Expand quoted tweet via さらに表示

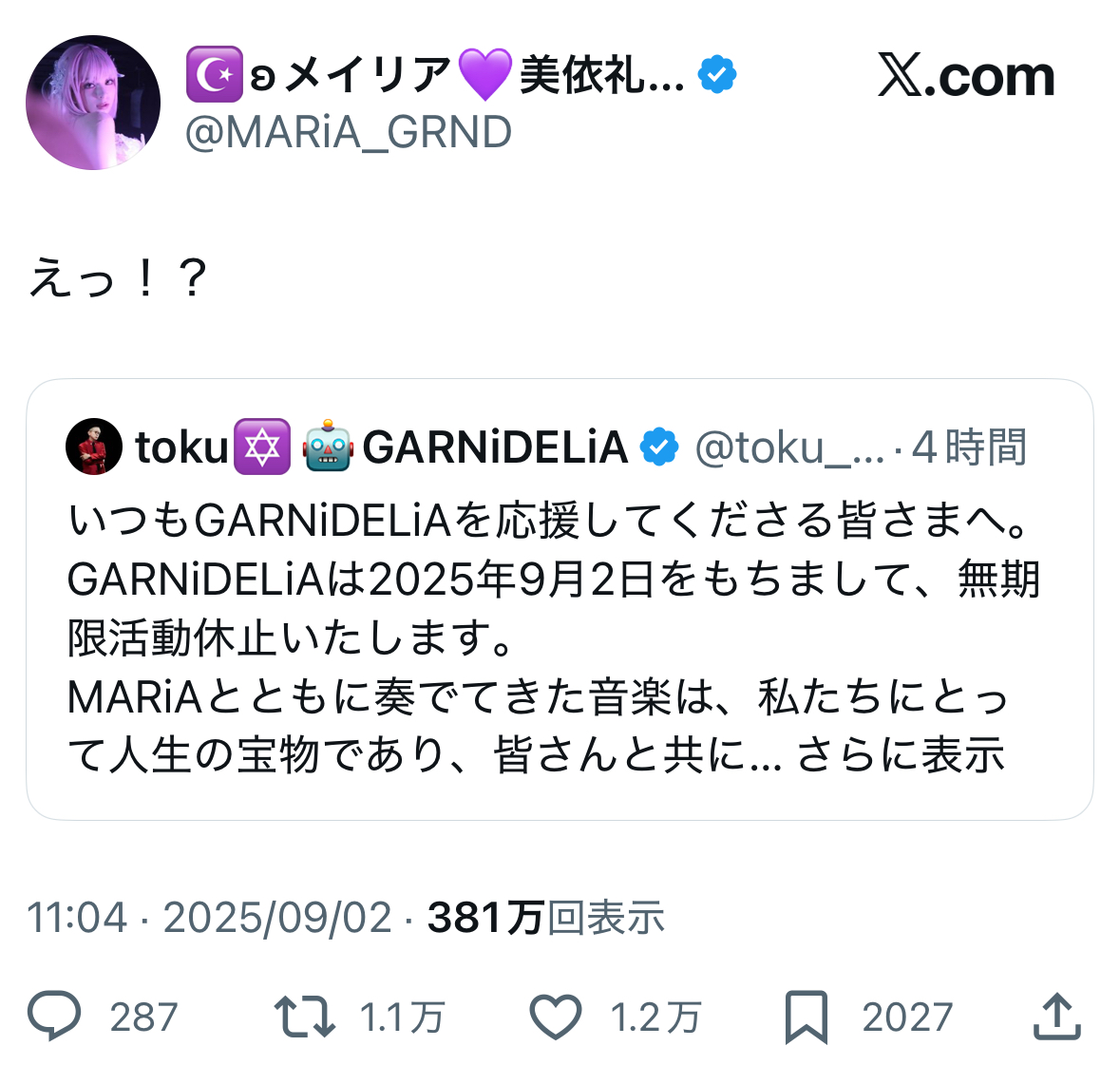pyautogui.click(x=901, y=756)
